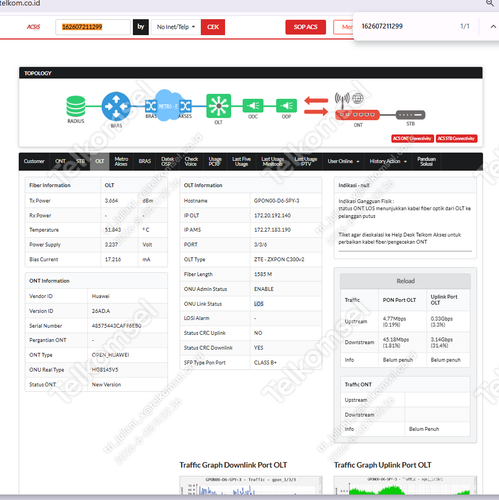Open the Traffic Graph Downlink Port OLT chart

click(x=251, y=485)
